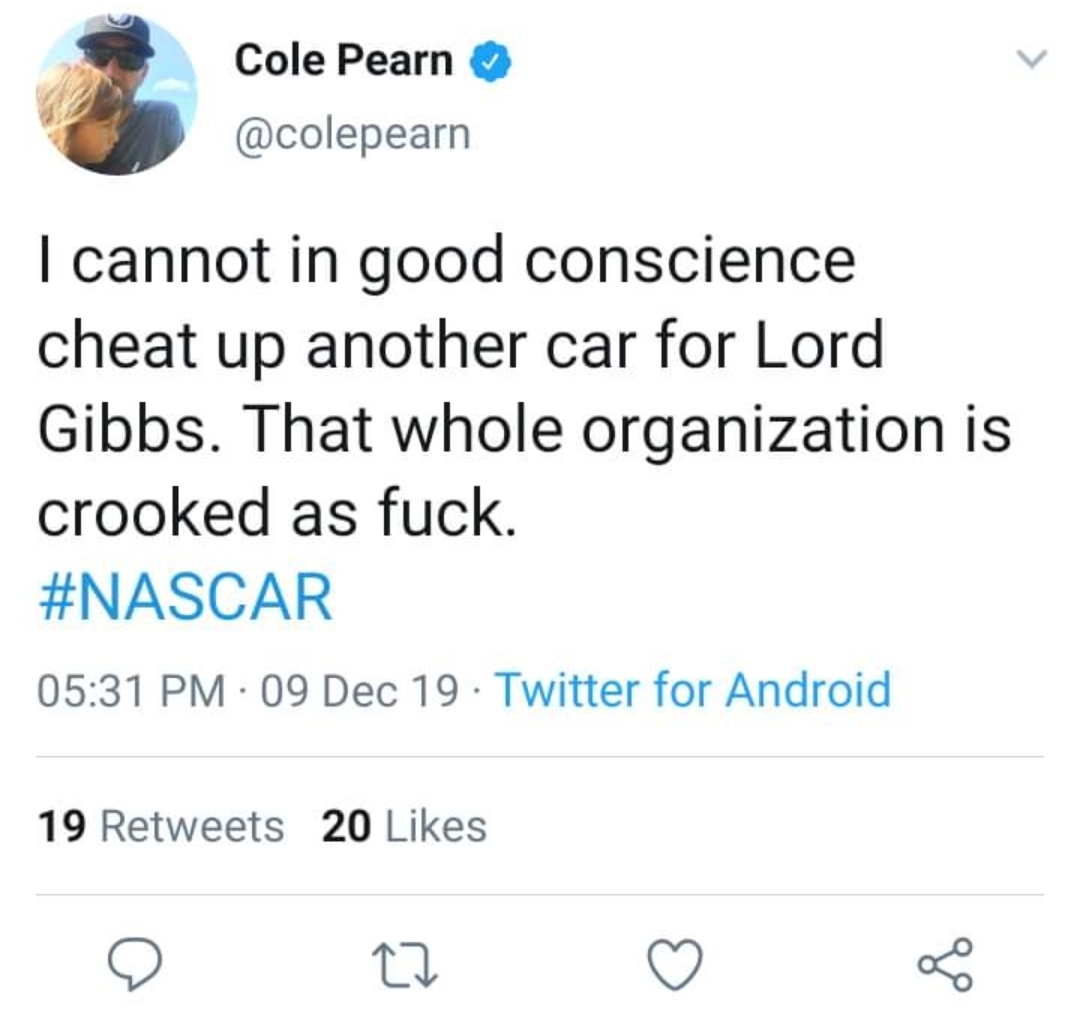Open the @colepearn handle
This screenshot has width=1080, height=1027.
351,133
